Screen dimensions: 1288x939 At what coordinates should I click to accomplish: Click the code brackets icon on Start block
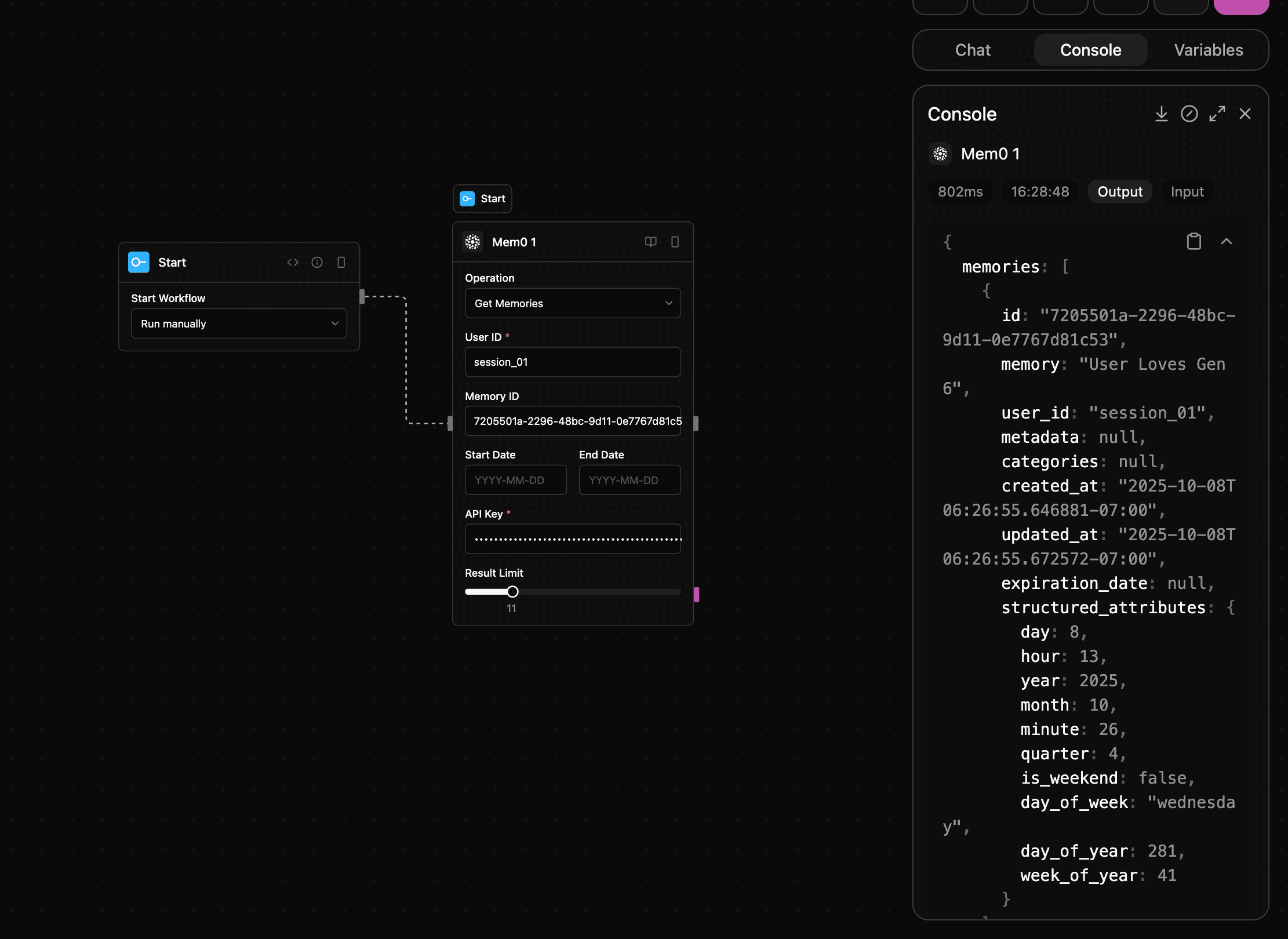(x=293, y=263)
